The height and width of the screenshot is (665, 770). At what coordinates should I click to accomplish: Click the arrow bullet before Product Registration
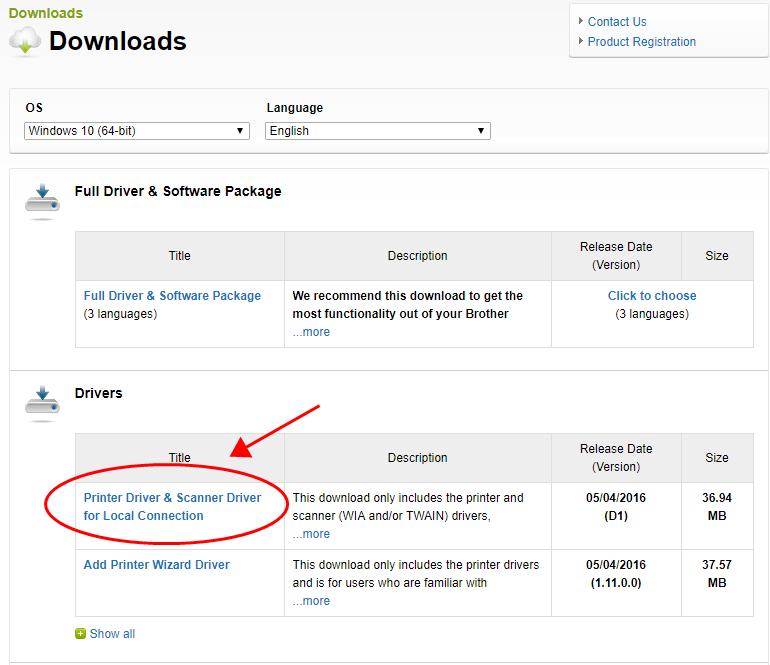pos(580,42)
